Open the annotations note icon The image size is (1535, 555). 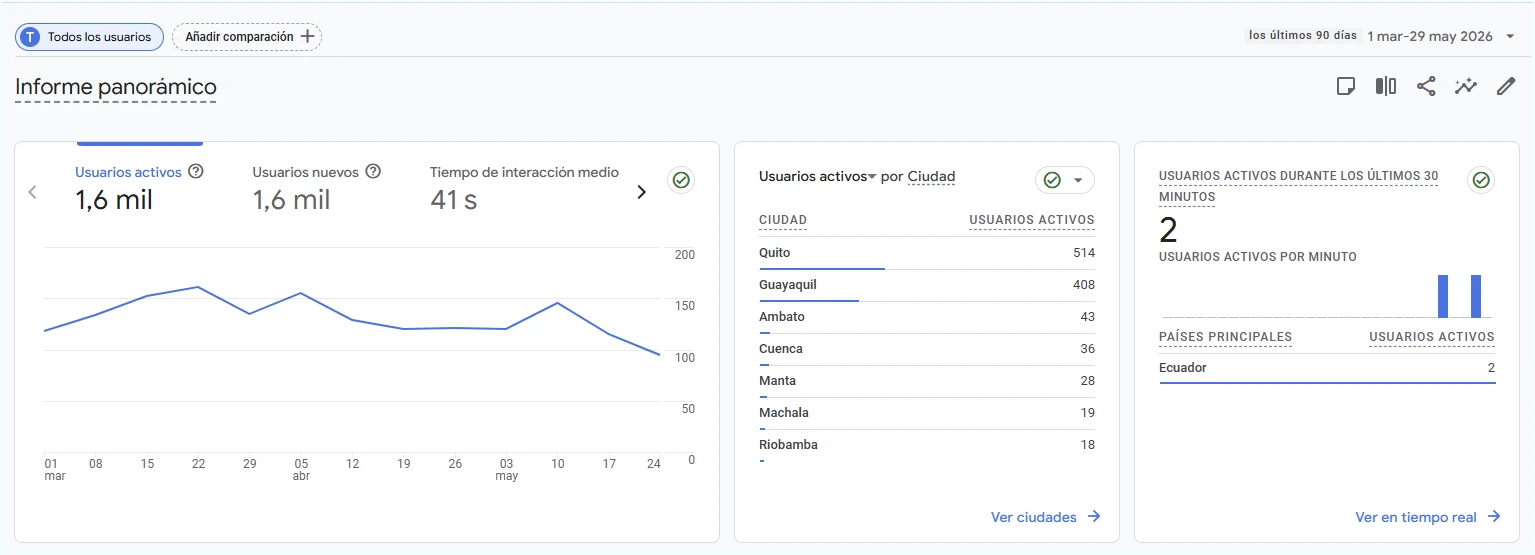click(x=1346, y=86)
